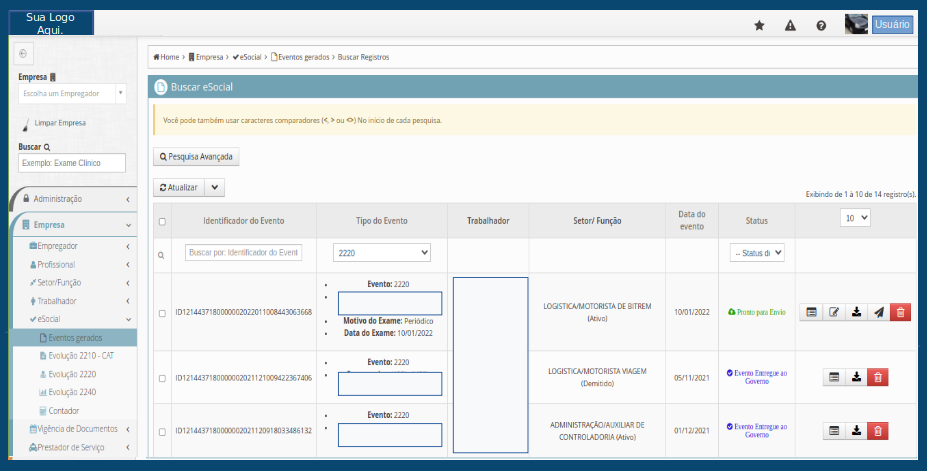Delete trash icon for the 10/01/2022 event
927x471 pixels.
[x=900, y=312]
